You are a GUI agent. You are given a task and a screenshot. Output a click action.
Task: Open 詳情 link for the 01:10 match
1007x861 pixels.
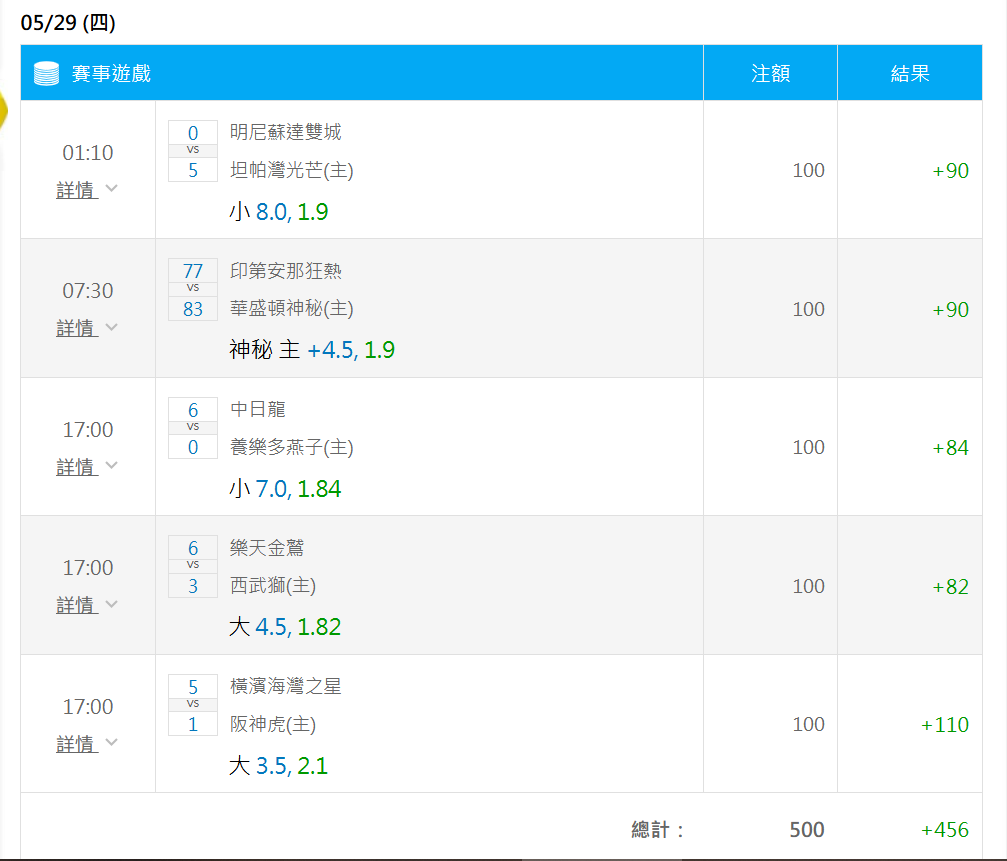coord(77,190)
